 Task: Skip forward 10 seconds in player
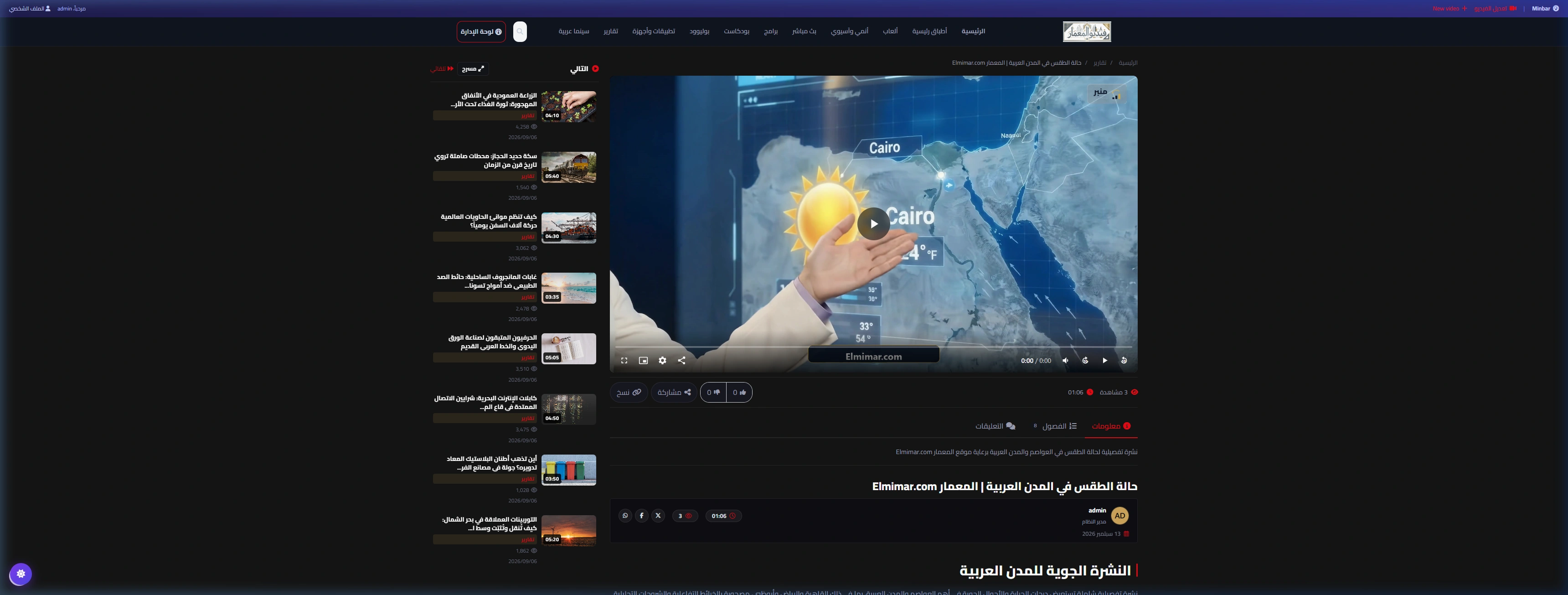point(1085,361)
